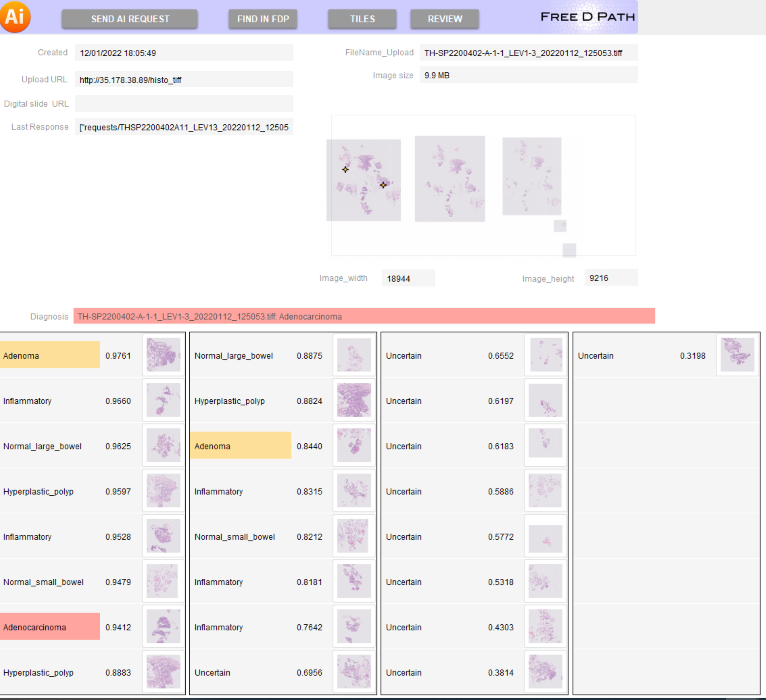
Task: Select the Last Response text field
Action: click(184, 127)
